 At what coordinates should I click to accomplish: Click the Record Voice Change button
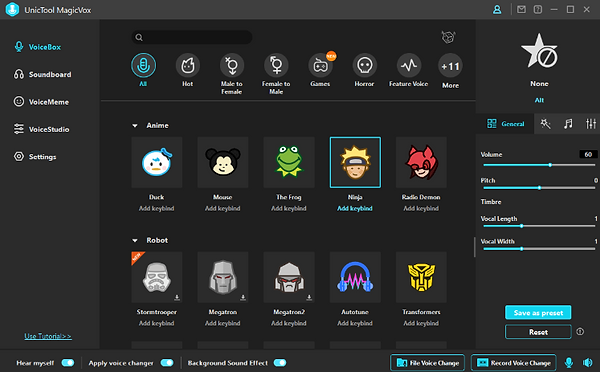514,362
